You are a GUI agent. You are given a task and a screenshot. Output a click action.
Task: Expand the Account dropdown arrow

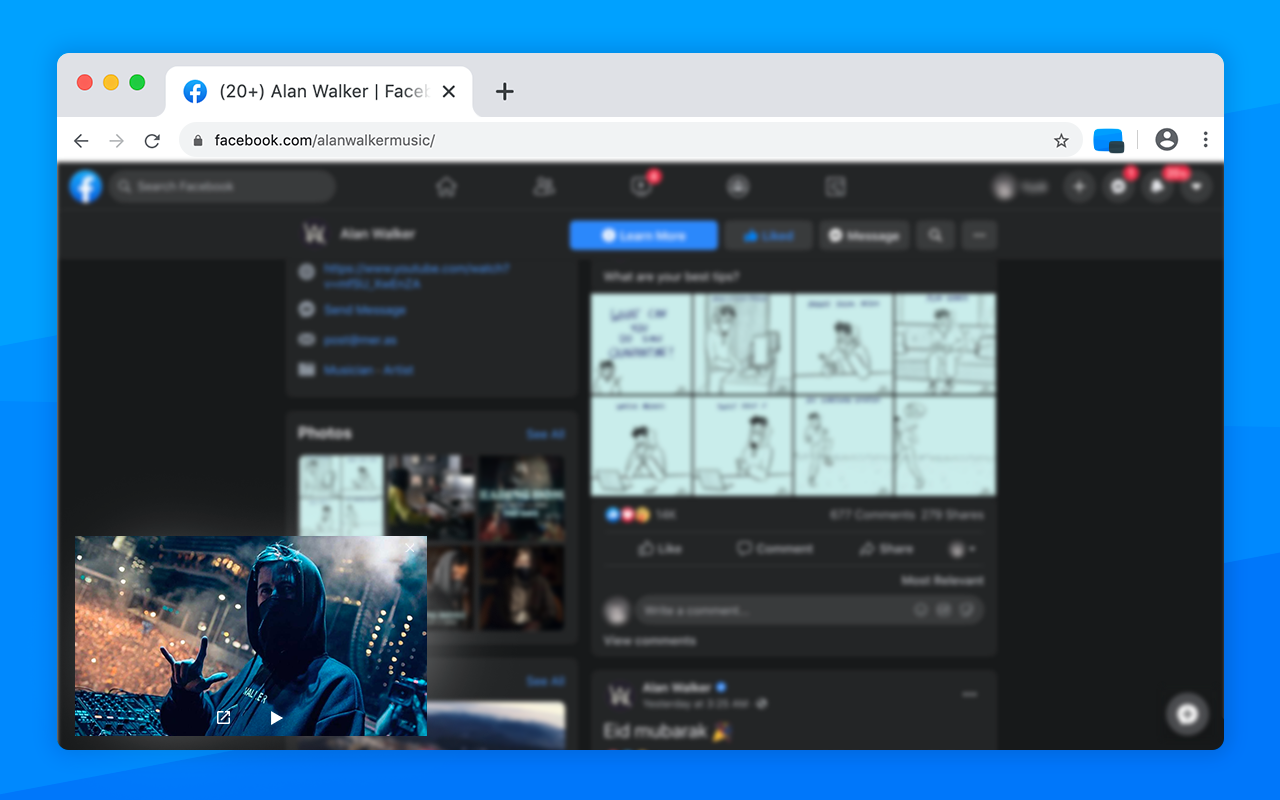(x=1196, y=186)
